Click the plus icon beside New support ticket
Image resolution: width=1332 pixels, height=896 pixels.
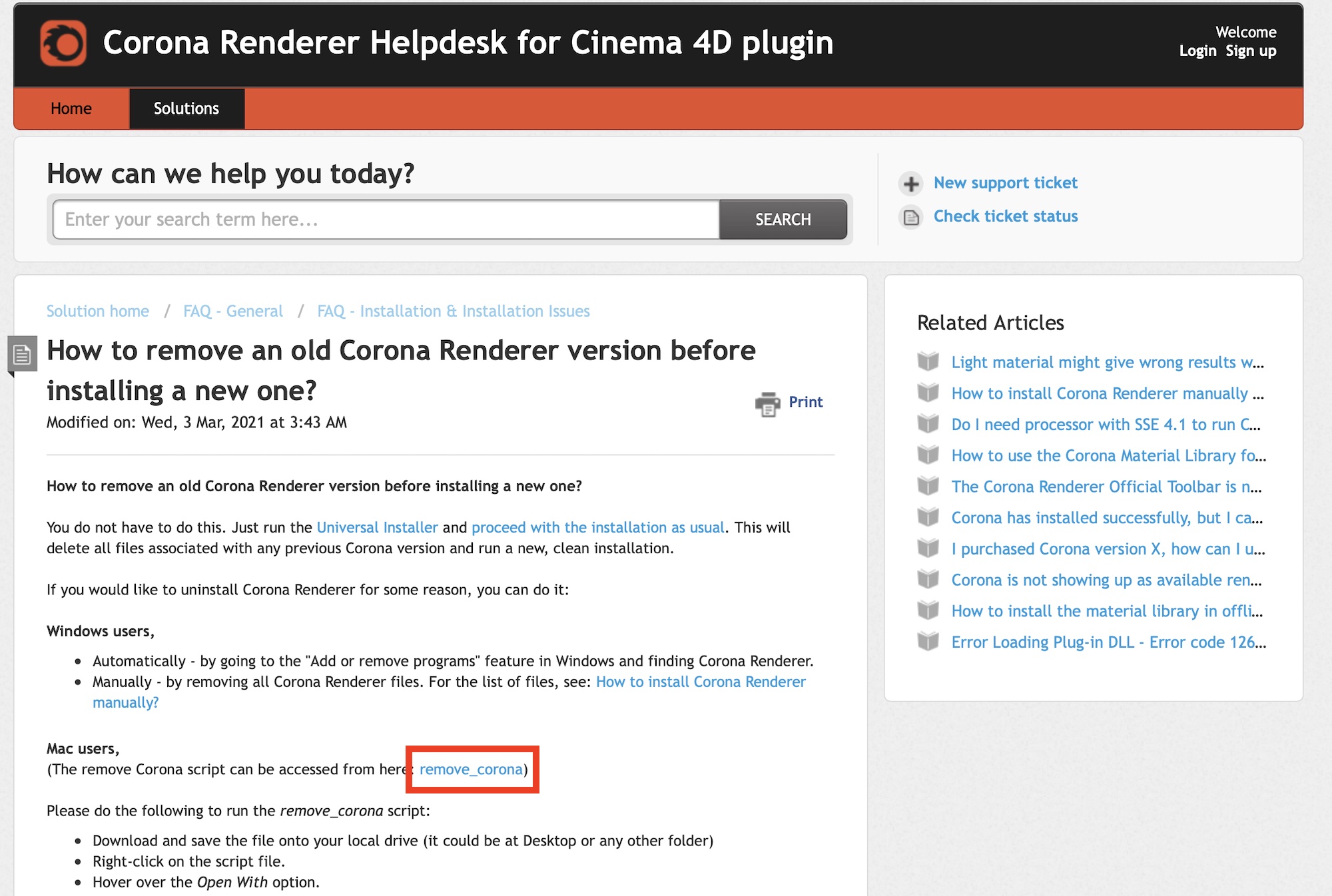910,184
